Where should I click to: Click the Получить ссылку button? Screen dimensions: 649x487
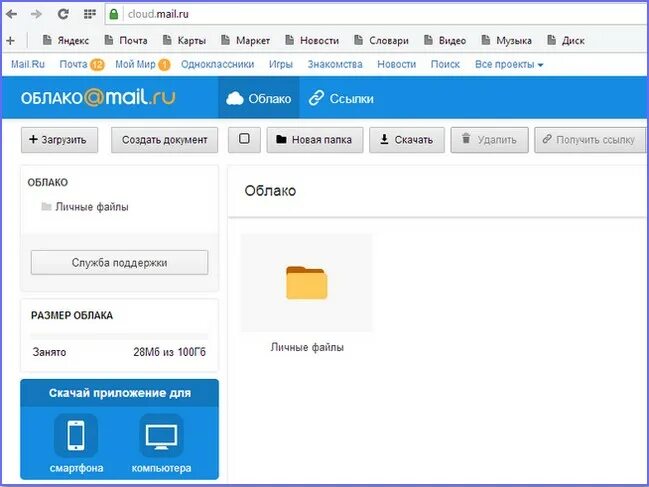click(590, 140)
